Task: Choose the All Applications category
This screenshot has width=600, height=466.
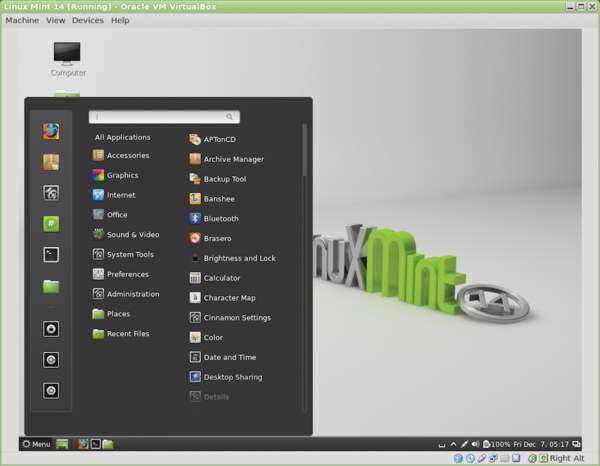Action: coord(122,137)
